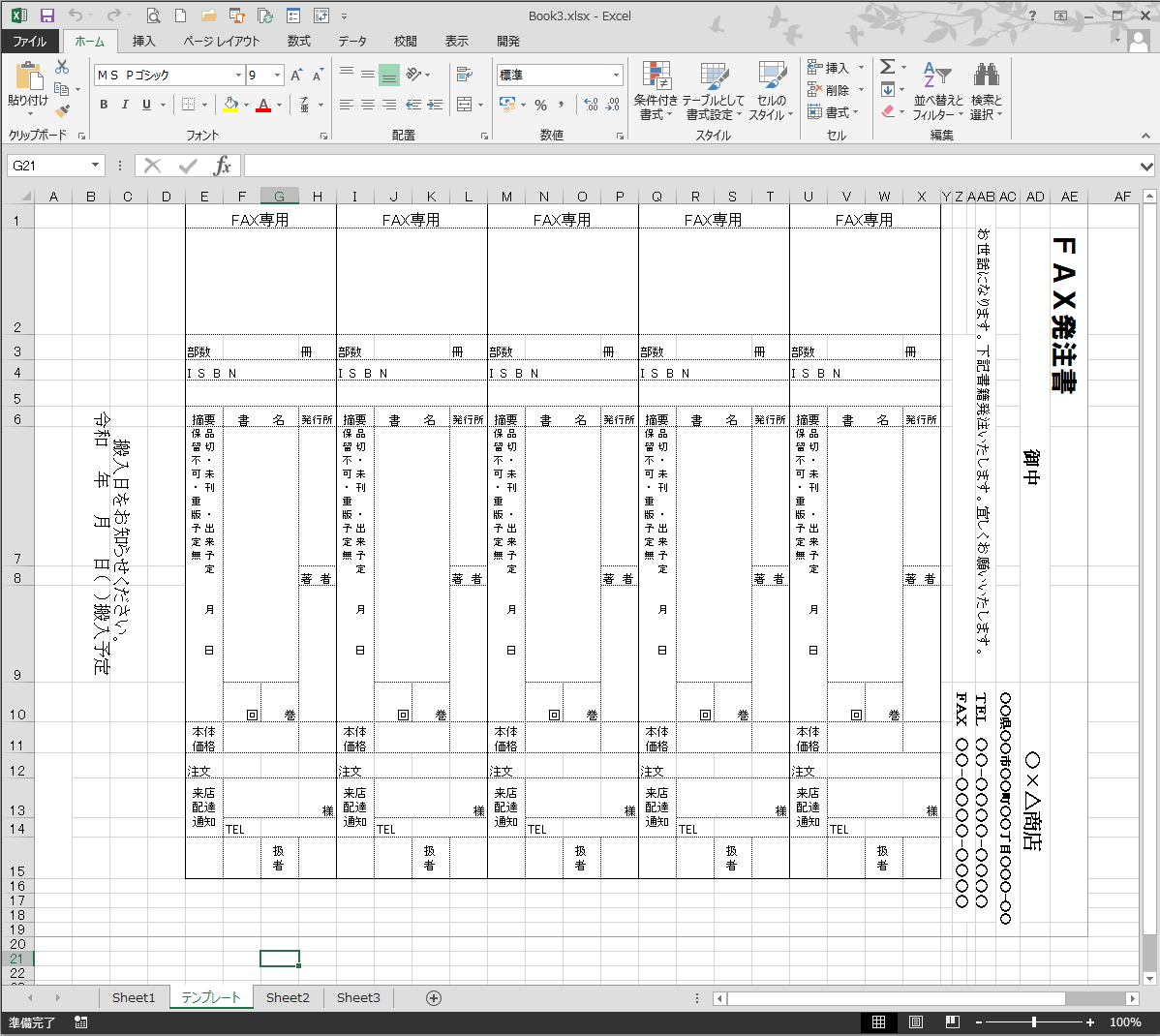Click the merge and center cells icon
The height and width of the screenshot is (1036, 1160).
point(465,105)
